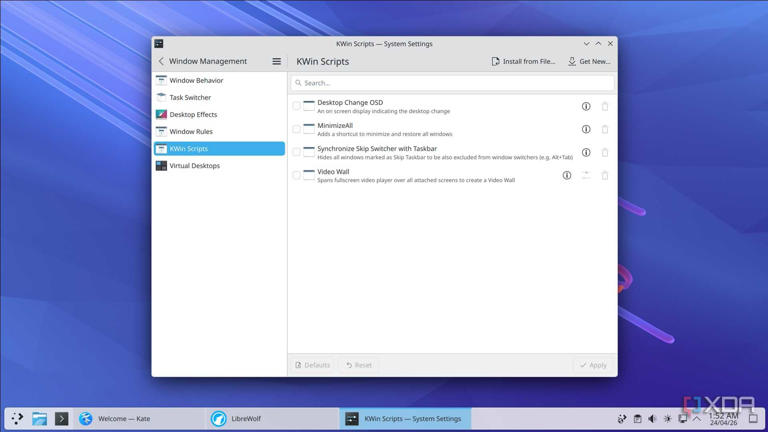Expand the hidden system tray icons arrow
Viewport: 768px width, 432px height.
(x=697, y=419)
